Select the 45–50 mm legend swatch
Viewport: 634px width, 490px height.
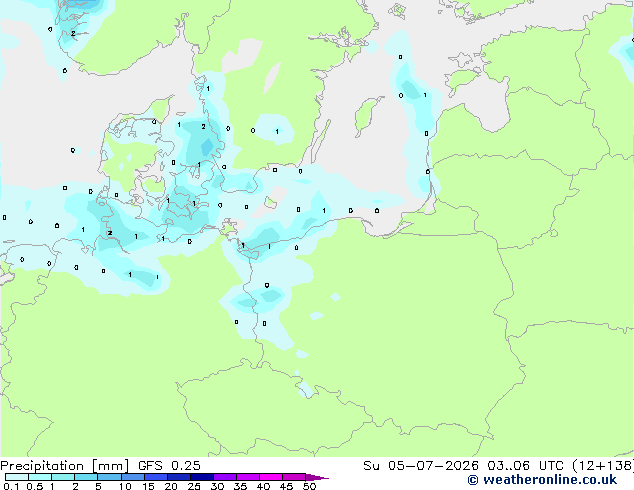tap(294, 477)
